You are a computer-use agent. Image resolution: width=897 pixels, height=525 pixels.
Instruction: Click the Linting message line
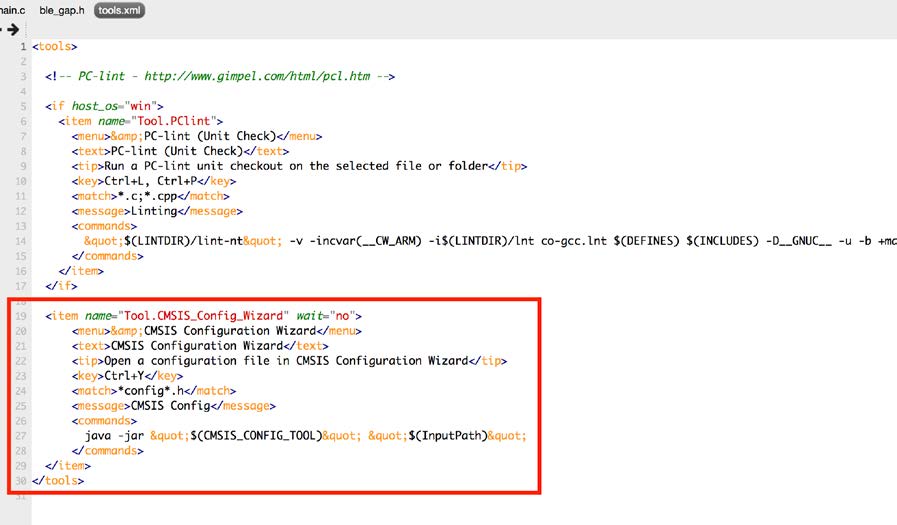pos(157,211)
